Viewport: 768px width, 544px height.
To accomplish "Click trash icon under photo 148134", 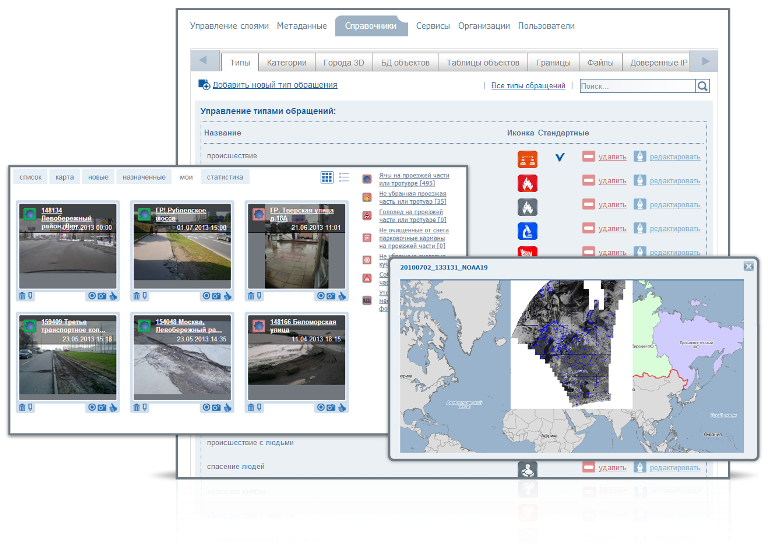I will [x=22, y=296].
